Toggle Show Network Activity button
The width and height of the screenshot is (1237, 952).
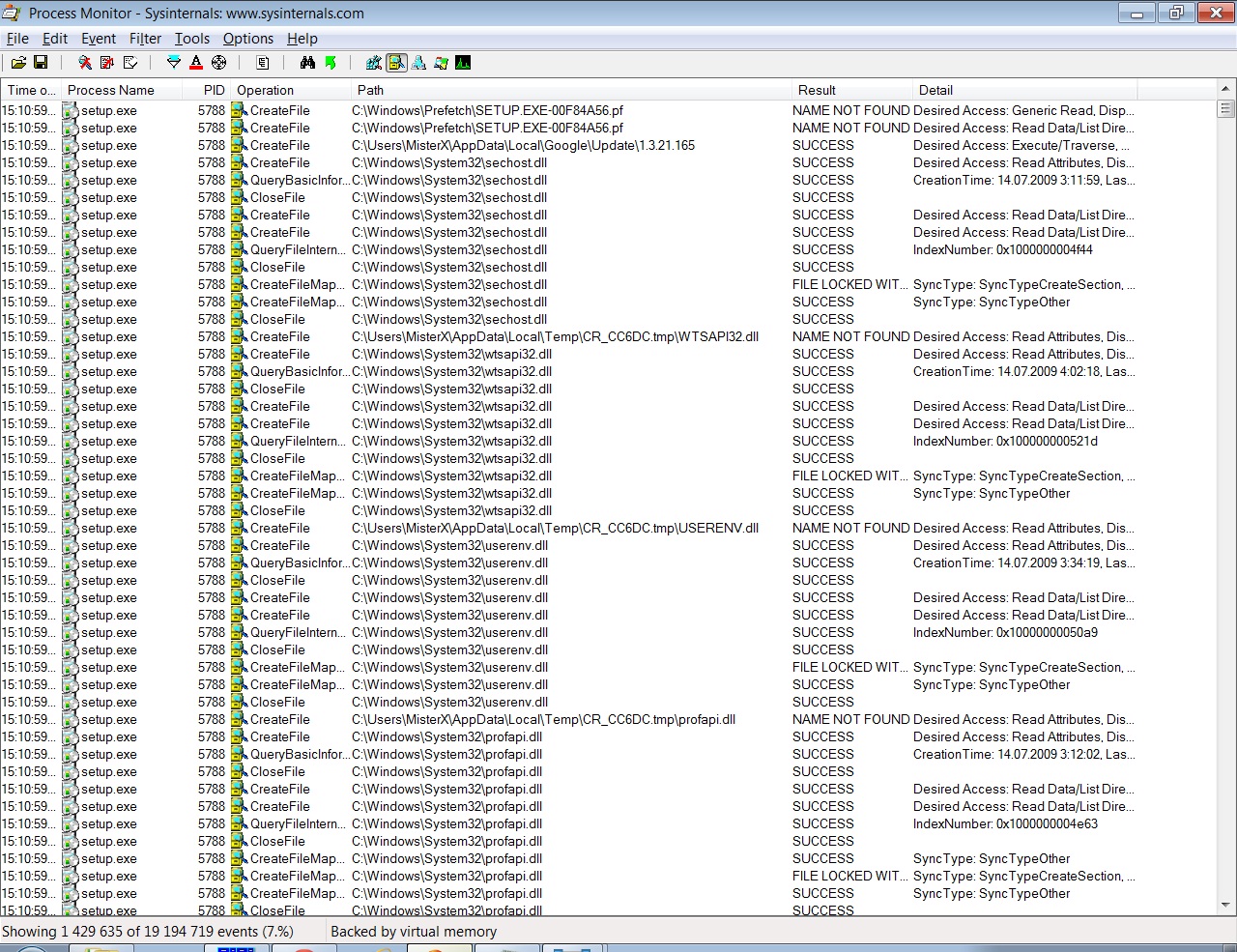tap(419, 63)
